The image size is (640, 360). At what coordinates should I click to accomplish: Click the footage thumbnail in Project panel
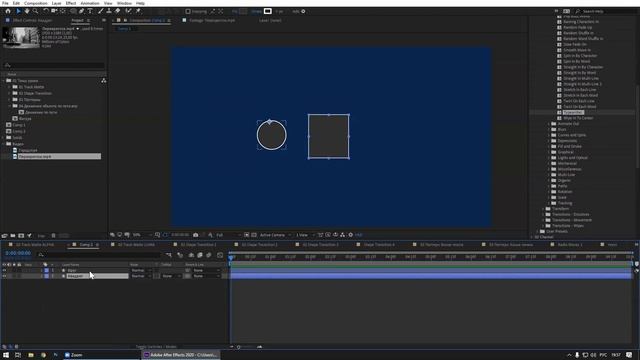click(21, 37)
